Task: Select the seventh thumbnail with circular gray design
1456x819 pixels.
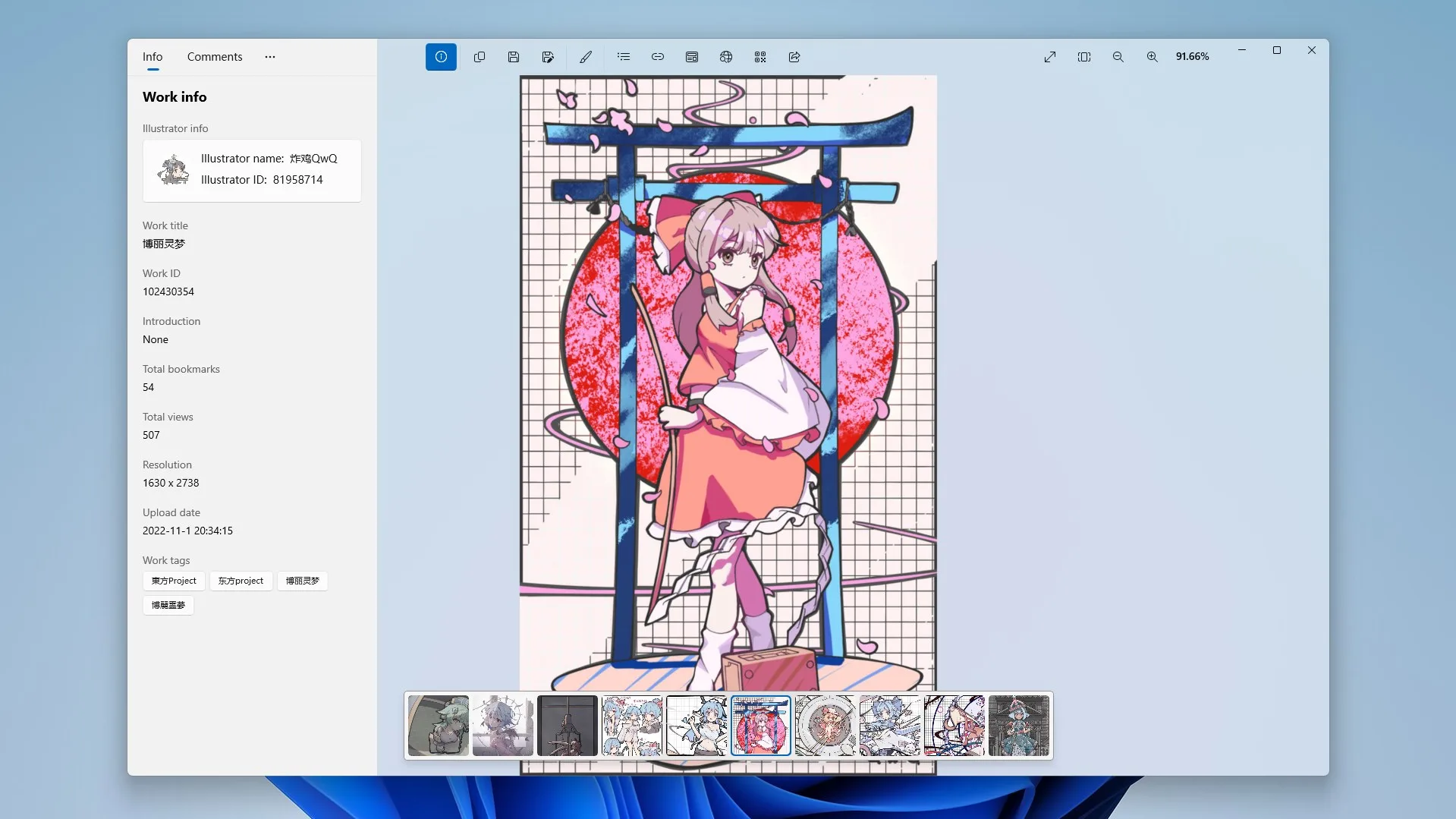Action: click(825, 726)
